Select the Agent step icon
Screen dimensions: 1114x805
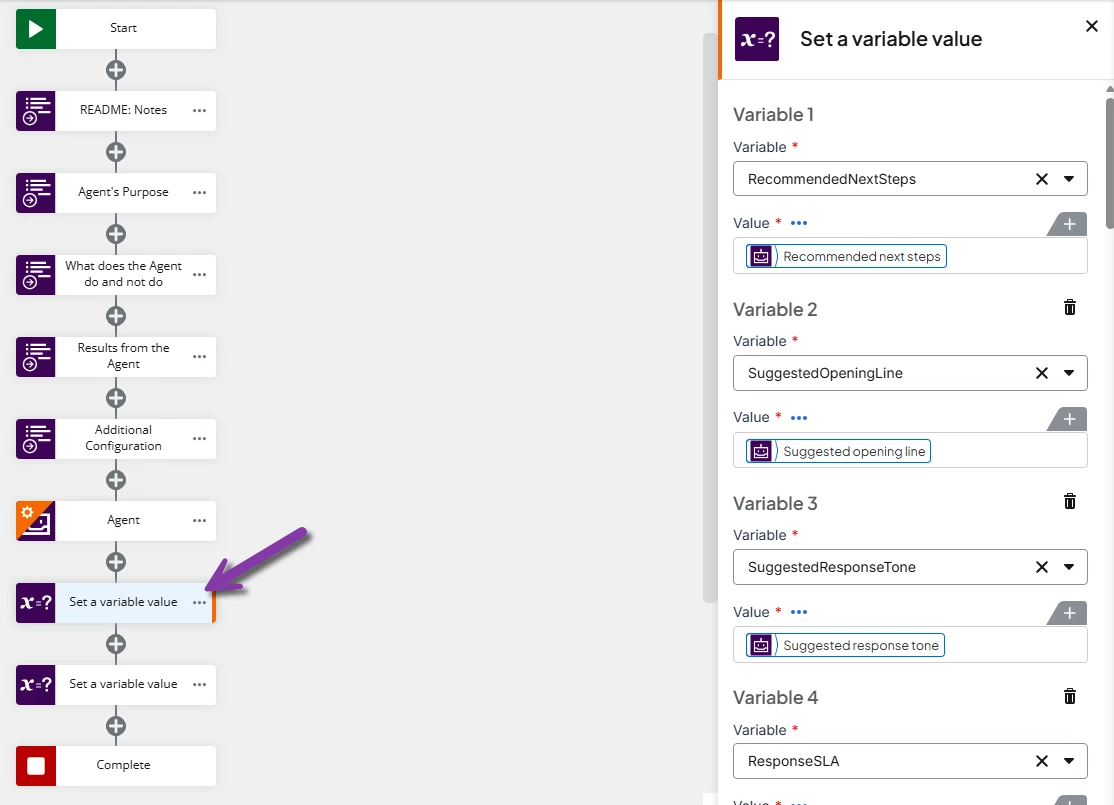tap(36, 521)
